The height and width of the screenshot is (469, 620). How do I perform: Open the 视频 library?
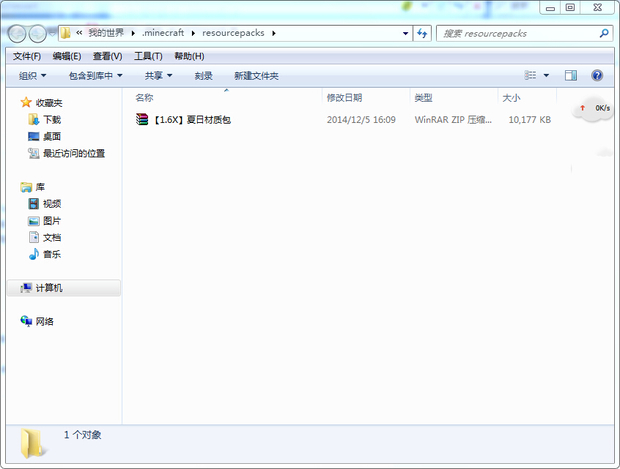(52, 204)
